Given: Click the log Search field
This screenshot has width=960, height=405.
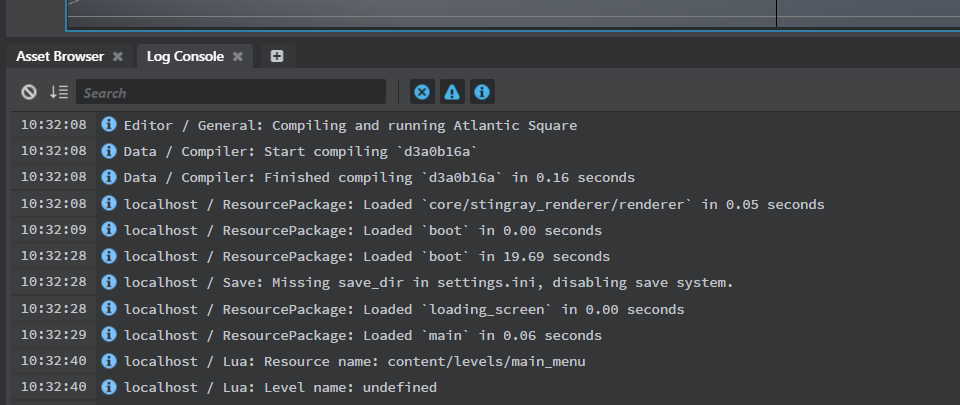Looking at the screenshot, I should [x=231, y=93].
